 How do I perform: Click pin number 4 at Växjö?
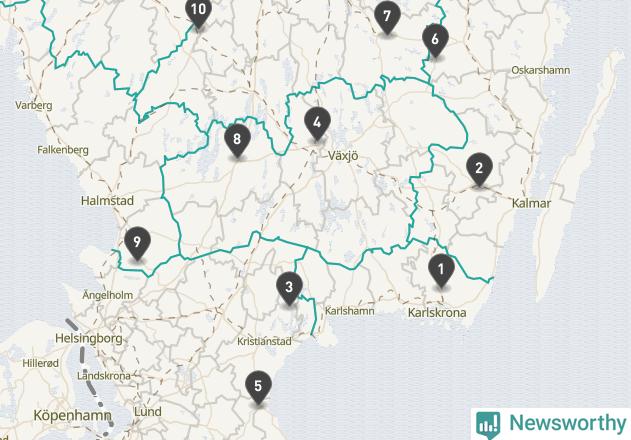(317, 124)
